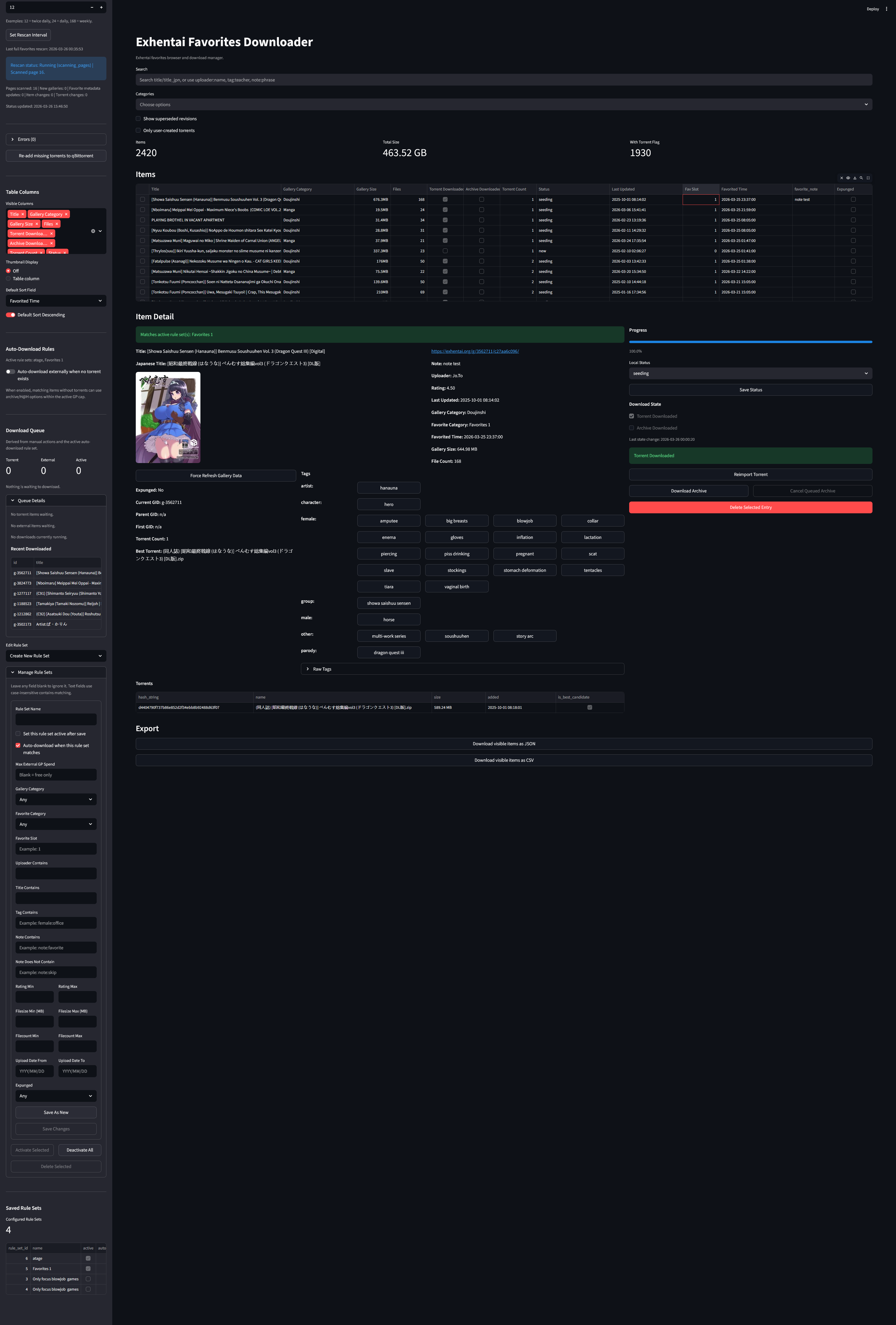Image resolution: width=896 pixels, height=1325 pixels.
Task: Check Show superseded revisions
Action: pyautogui.click(x=138, y=118)
